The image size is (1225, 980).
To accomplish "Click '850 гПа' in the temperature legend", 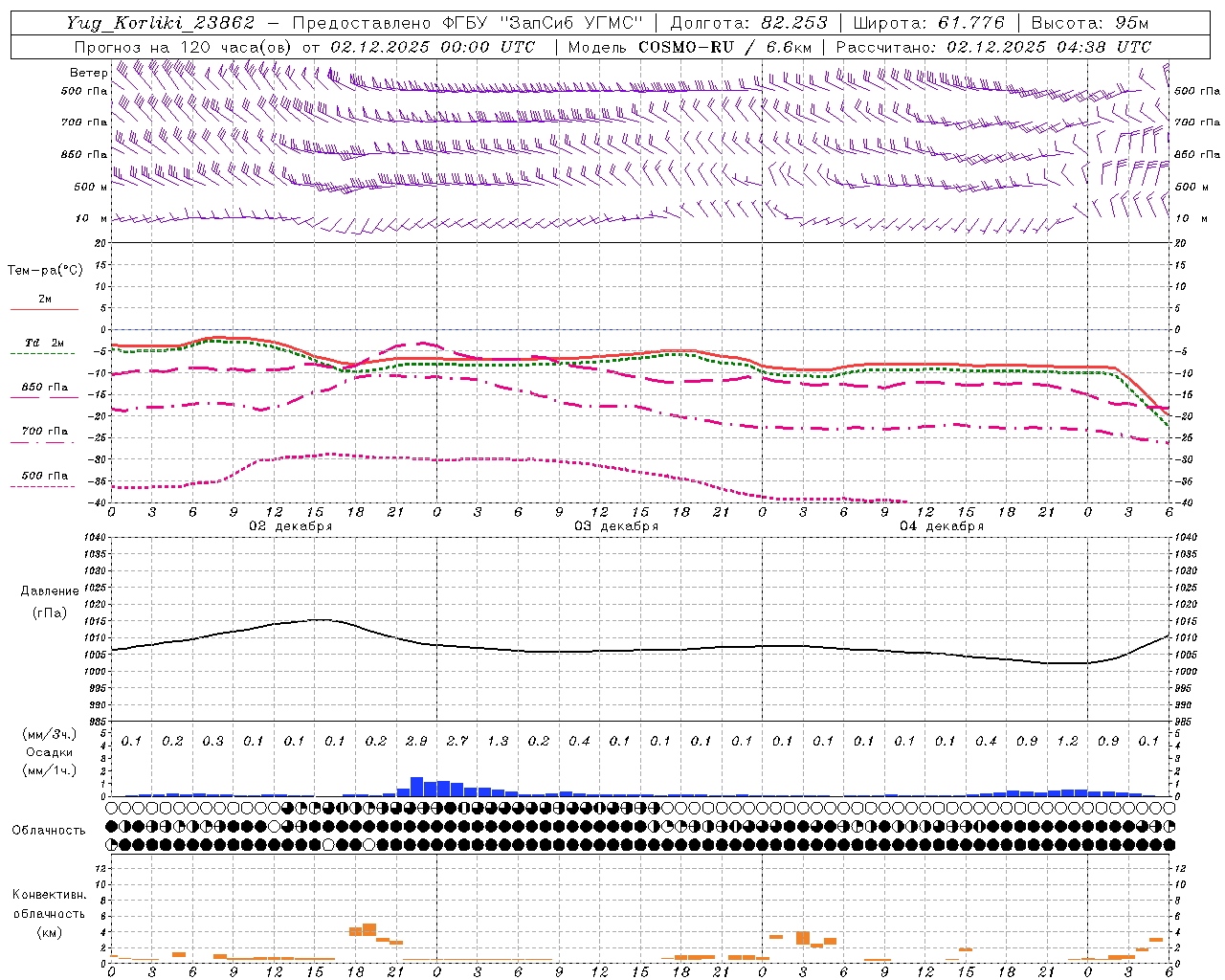I will click(45, 387).
